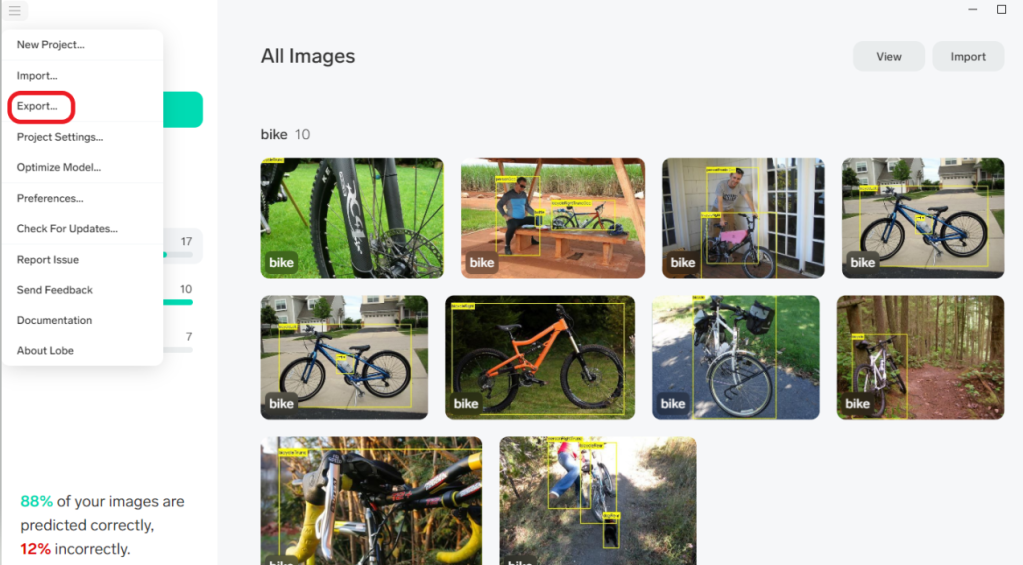Select New Project from the menu
This screenshot has height=565, width=1023.
coord(50,45)
